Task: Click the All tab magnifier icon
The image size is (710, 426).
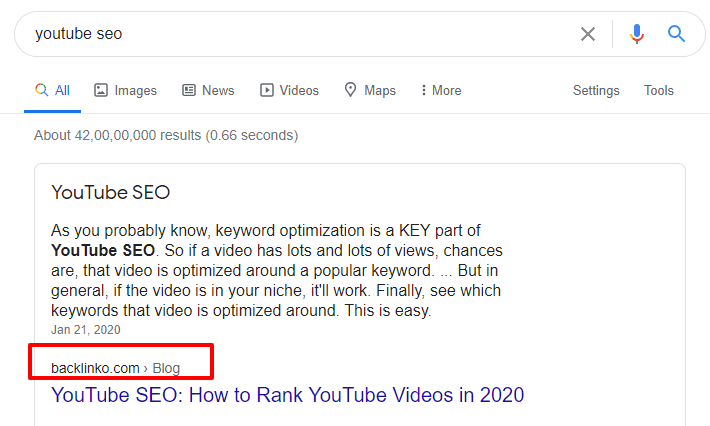Action: click(41, 90)
